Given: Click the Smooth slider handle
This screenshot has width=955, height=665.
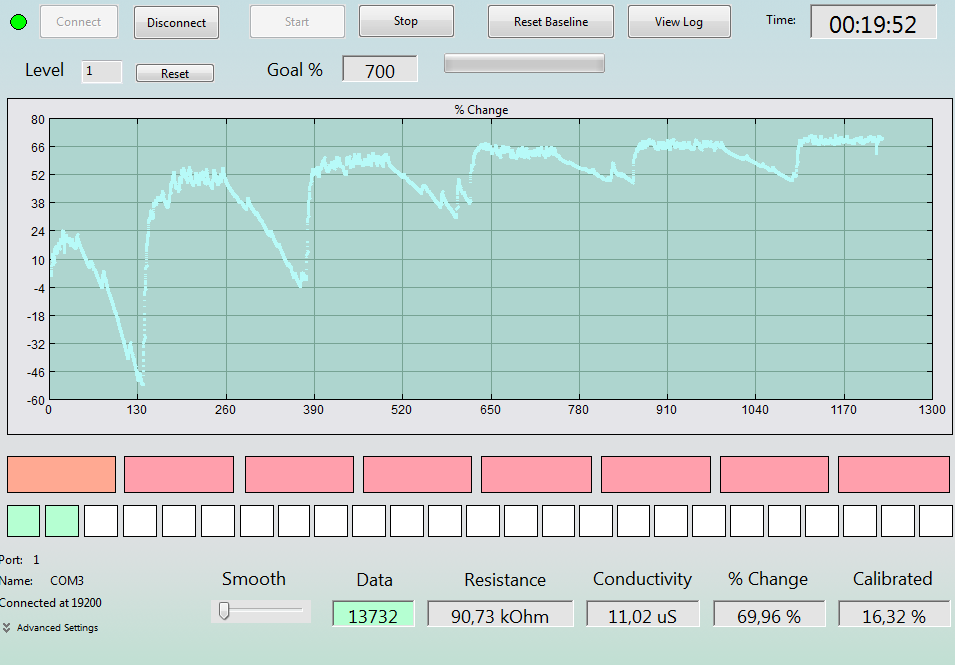Looking at the screenshot, I should coord(224,610).
